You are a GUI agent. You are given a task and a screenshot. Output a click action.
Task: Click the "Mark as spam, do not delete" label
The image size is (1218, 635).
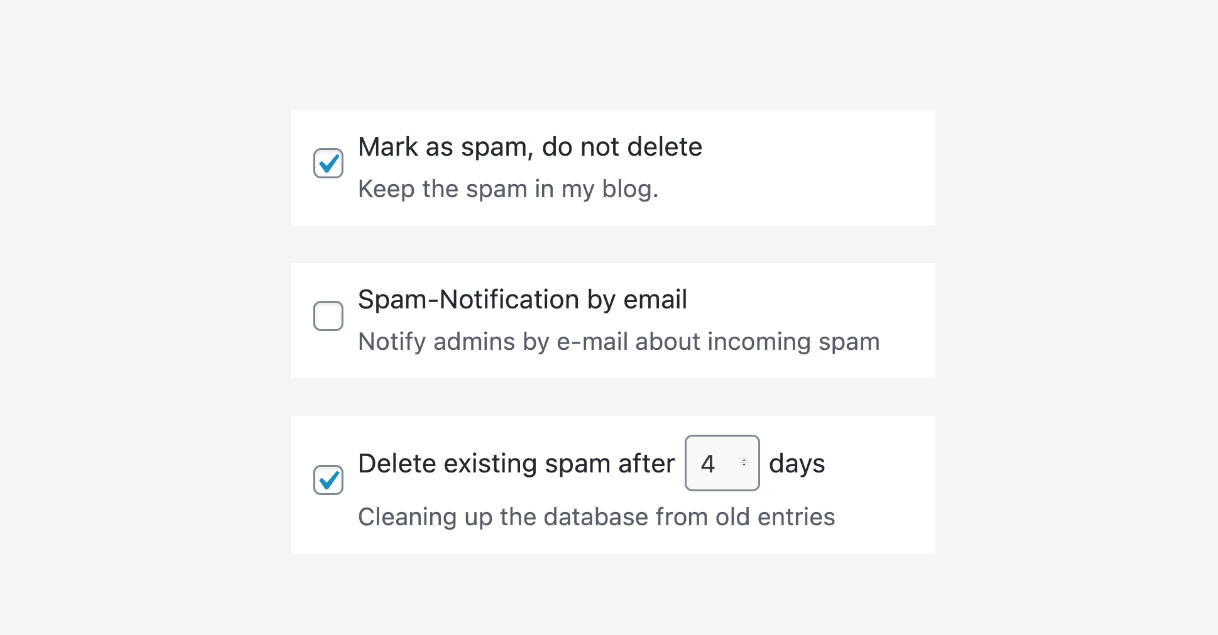pyautogui.click(x=530, y=147)
